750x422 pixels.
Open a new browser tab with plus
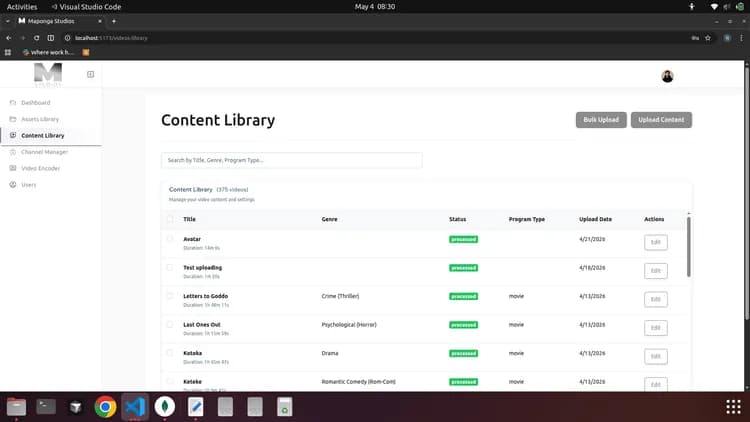[x=114, y=21]
